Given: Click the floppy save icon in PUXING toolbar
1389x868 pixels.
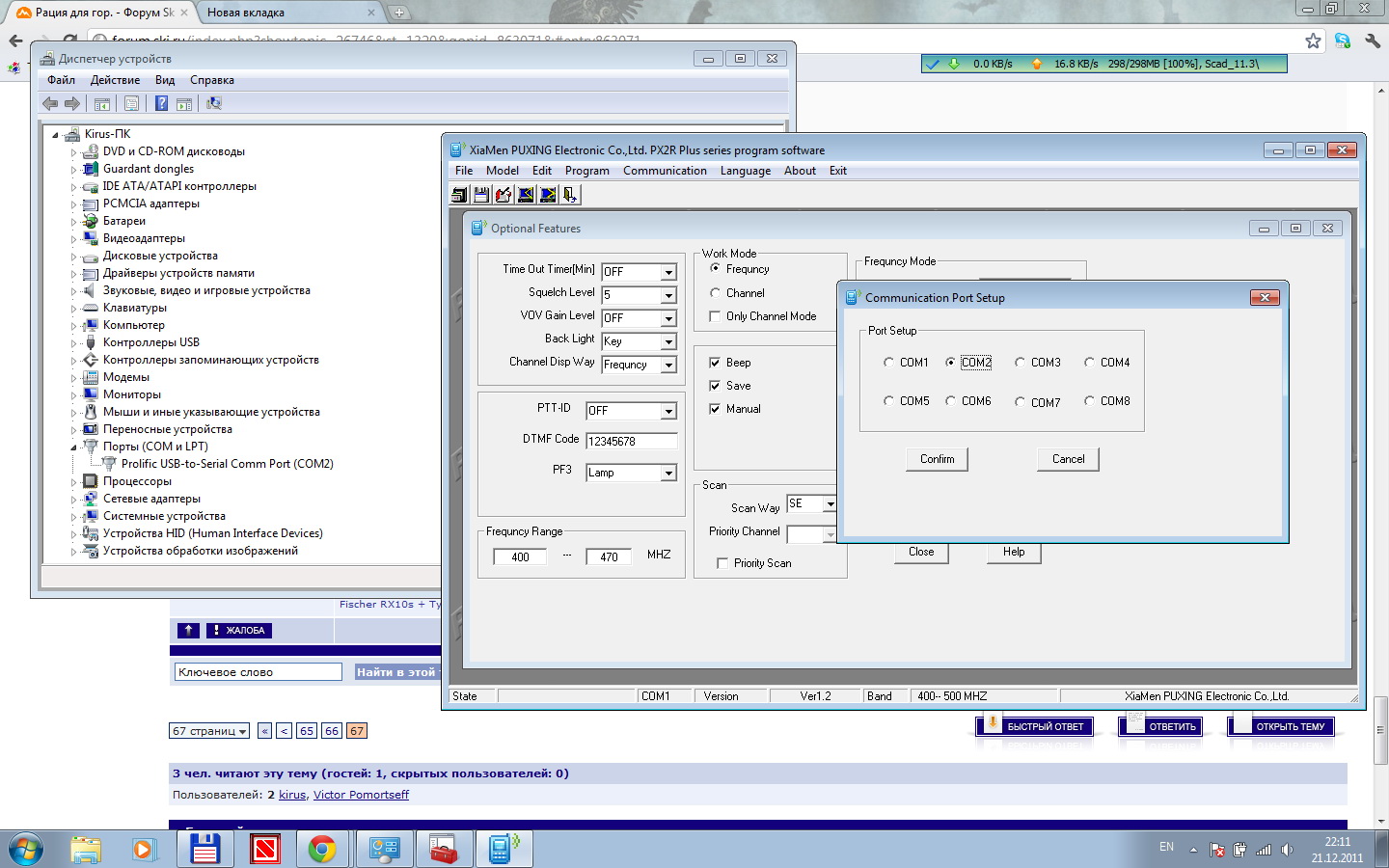Looking at the screenshot, I should click(481, 195).
